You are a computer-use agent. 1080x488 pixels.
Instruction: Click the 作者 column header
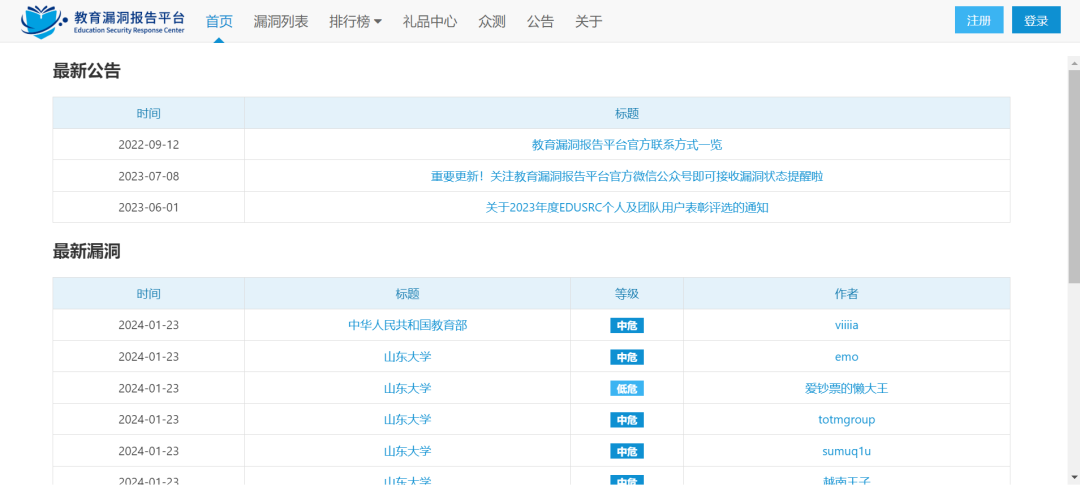pyautogui.click(x=847, y=294)
